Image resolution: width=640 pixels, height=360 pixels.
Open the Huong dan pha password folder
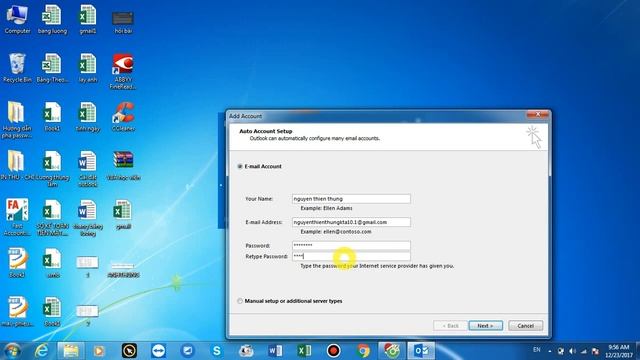[17, 120]
